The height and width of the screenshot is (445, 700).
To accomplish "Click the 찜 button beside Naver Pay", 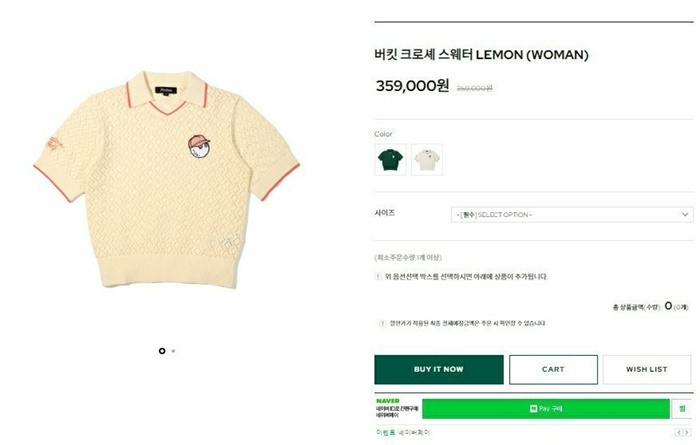I will 682,409.
